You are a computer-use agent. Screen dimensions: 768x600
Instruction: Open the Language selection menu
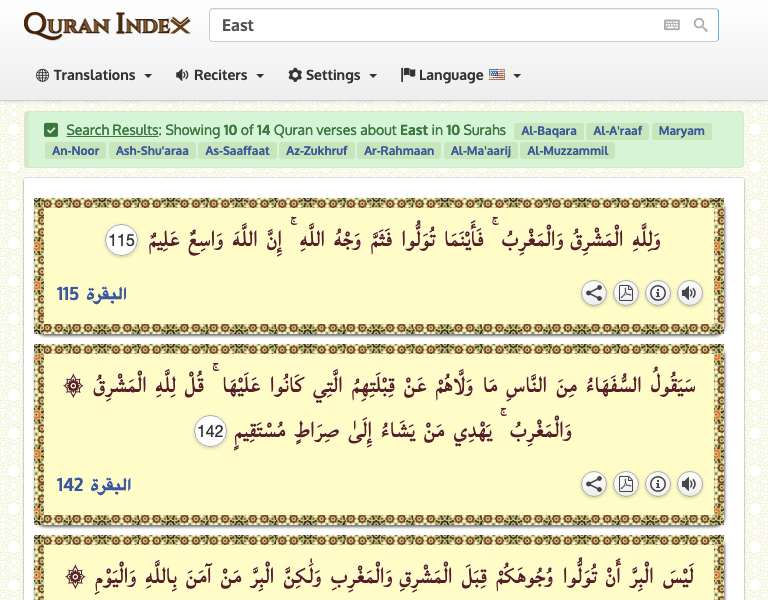pyautogui.click(x=461, y=75)
